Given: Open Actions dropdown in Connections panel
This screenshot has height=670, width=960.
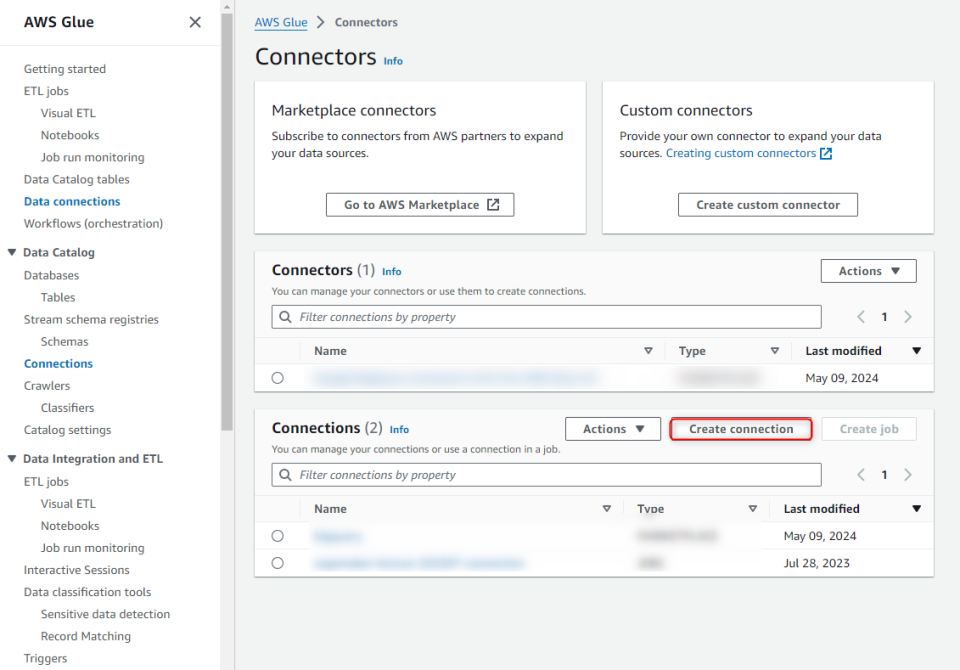Looking at the screenshot, I should click(612, 429).
